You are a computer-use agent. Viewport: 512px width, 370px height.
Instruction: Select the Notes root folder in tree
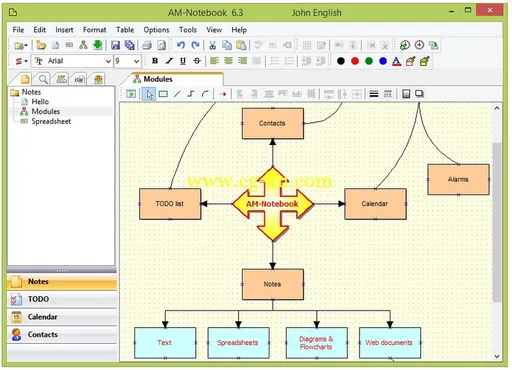click(31, 92)
